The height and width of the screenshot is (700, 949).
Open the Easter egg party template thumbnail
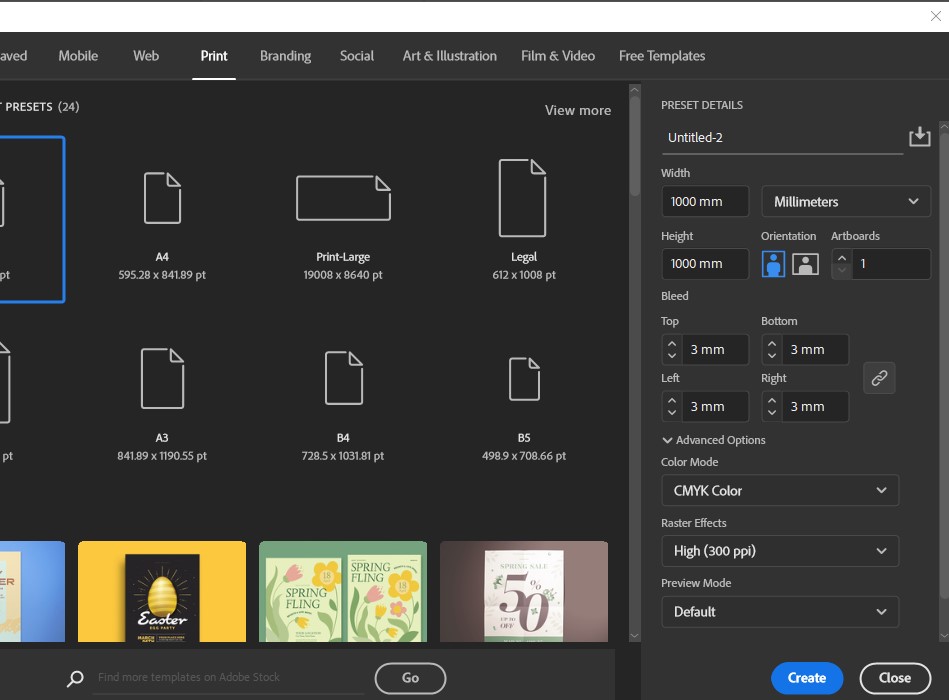pos(162,592)
